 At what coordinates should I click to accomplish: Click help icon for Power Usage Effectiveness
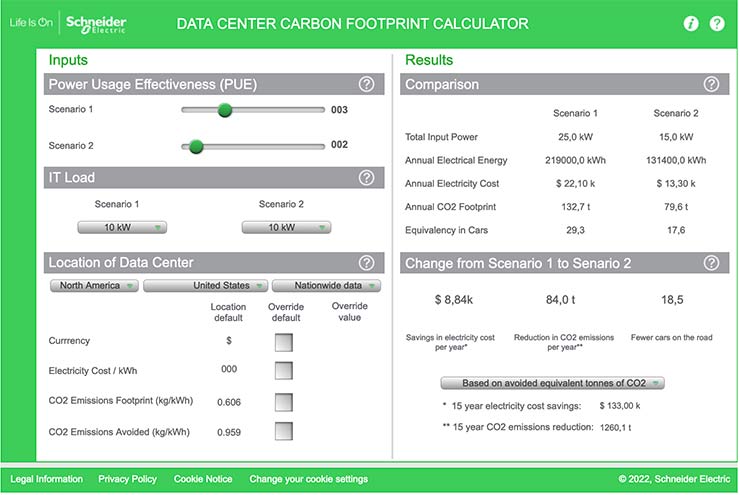(x=366, y=85)
